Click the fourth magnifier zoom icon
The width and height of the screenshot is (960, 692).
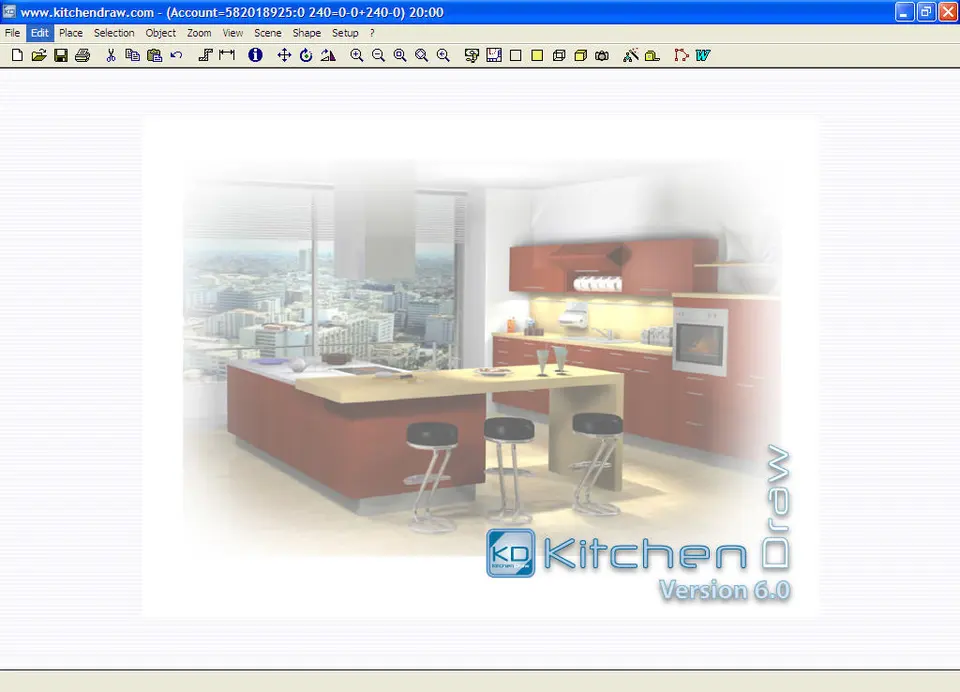421,56
